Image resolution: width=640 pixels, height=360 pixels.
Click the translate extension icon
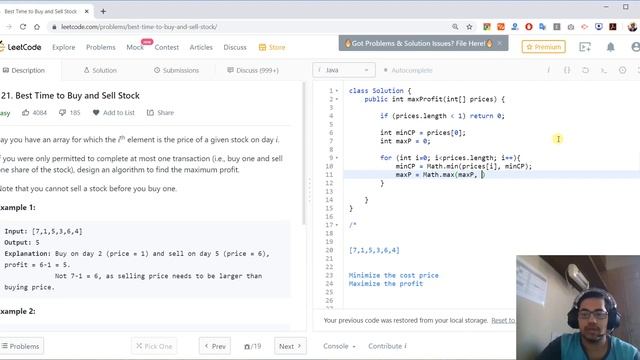tap(542, 27)
